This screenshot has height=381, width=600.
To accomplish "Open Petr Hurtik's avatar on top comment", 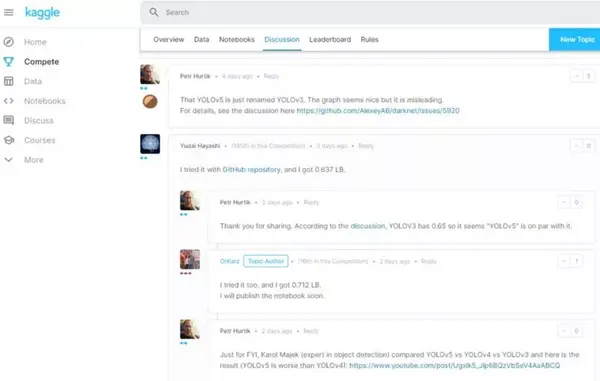I will [x=150, y=74].
